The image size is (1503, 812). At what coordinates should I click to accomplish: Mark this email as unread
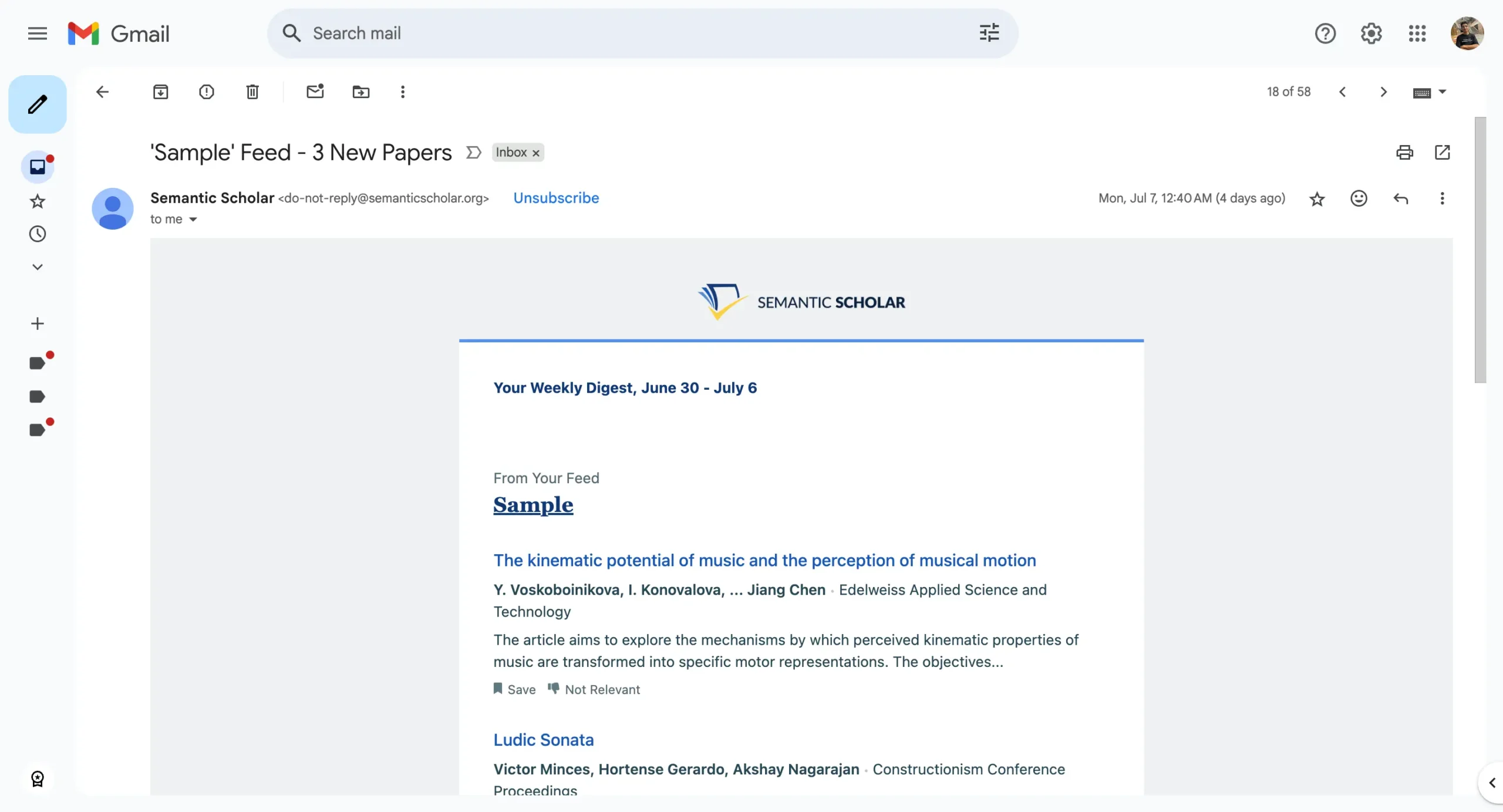click(315, 91)
